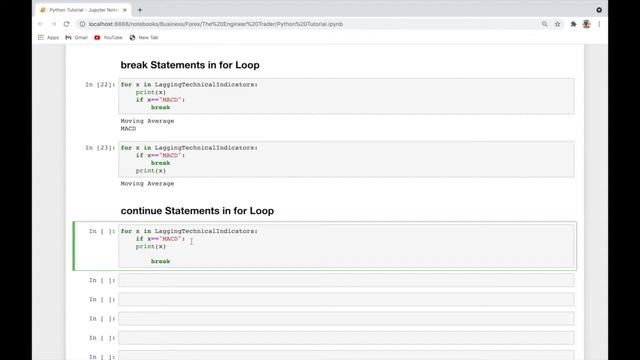Click the third empty code cell

point(346,318)
